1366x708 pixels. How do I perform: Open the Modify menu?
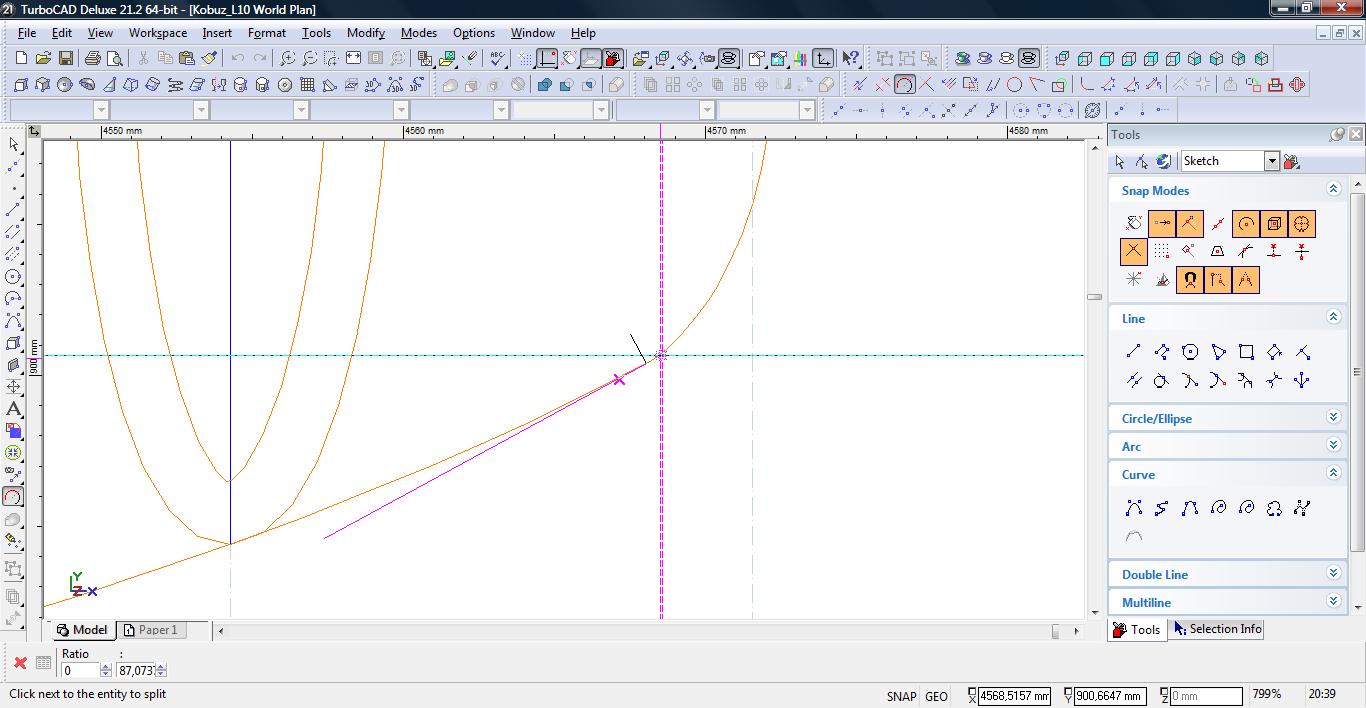[x=366, y=33]
